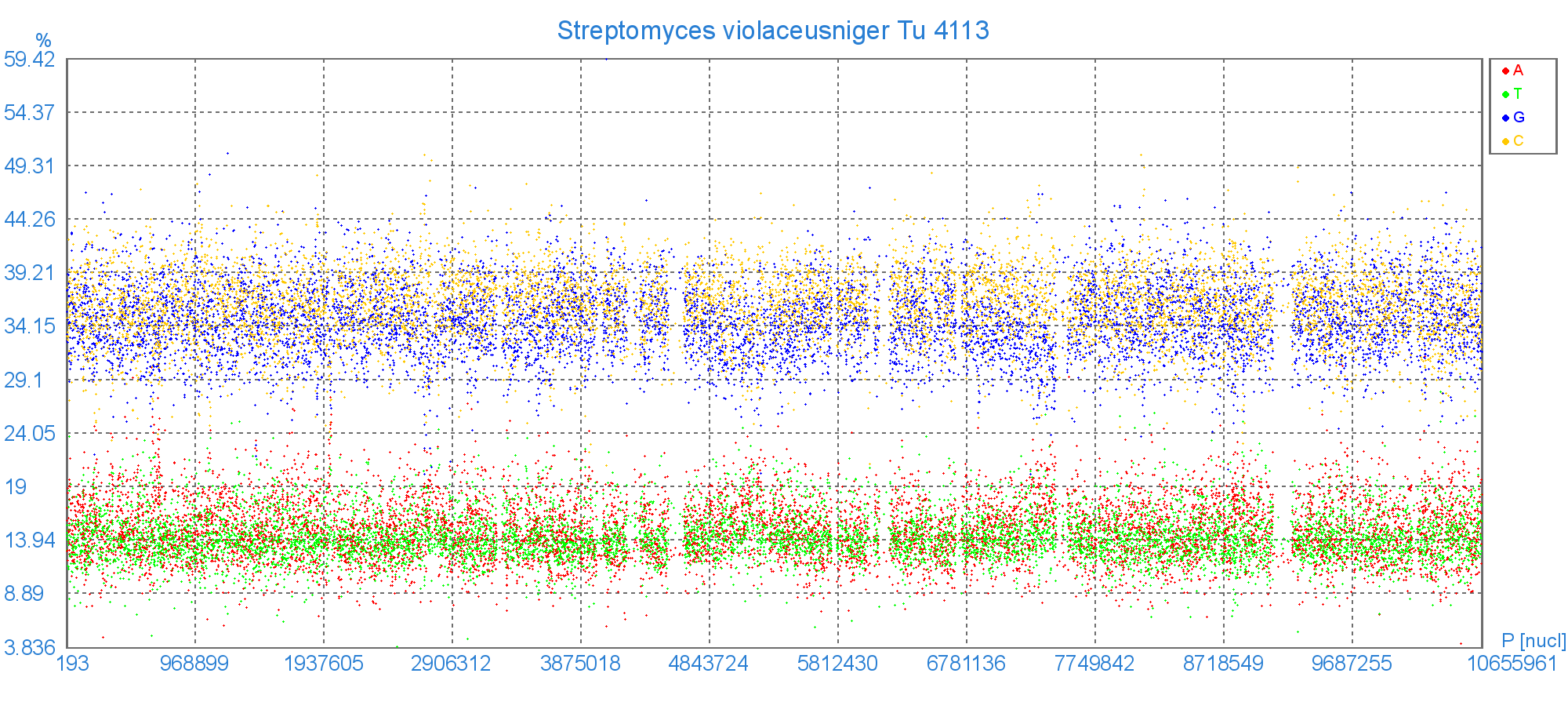
Task: Click x-axis position 6781136
Action: coord(965,664)
